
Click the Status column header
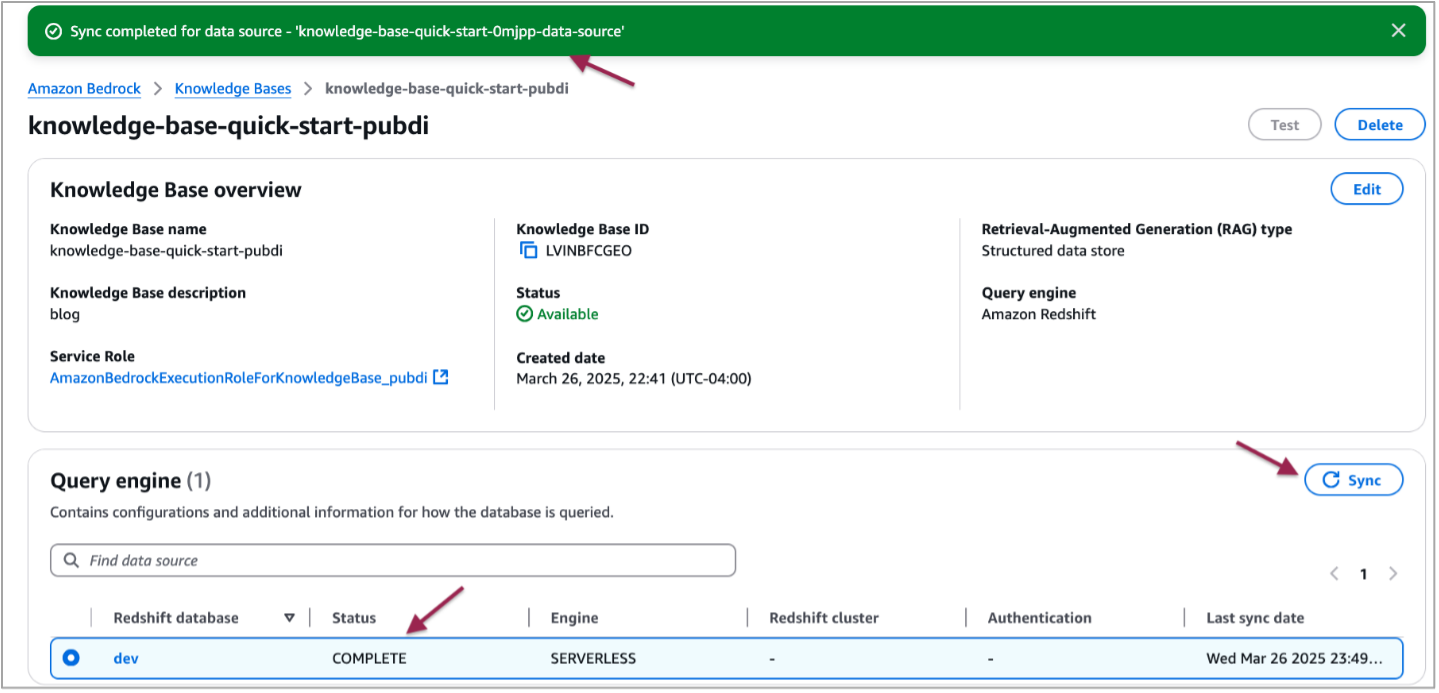[x=354, y=618]
